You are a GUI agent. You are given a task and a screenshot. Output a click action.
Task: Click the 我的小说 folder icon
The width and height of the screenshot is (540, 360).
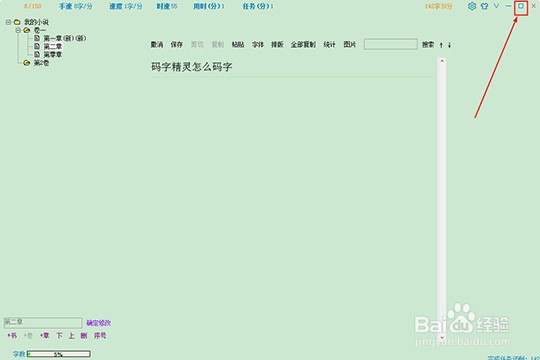17,22
